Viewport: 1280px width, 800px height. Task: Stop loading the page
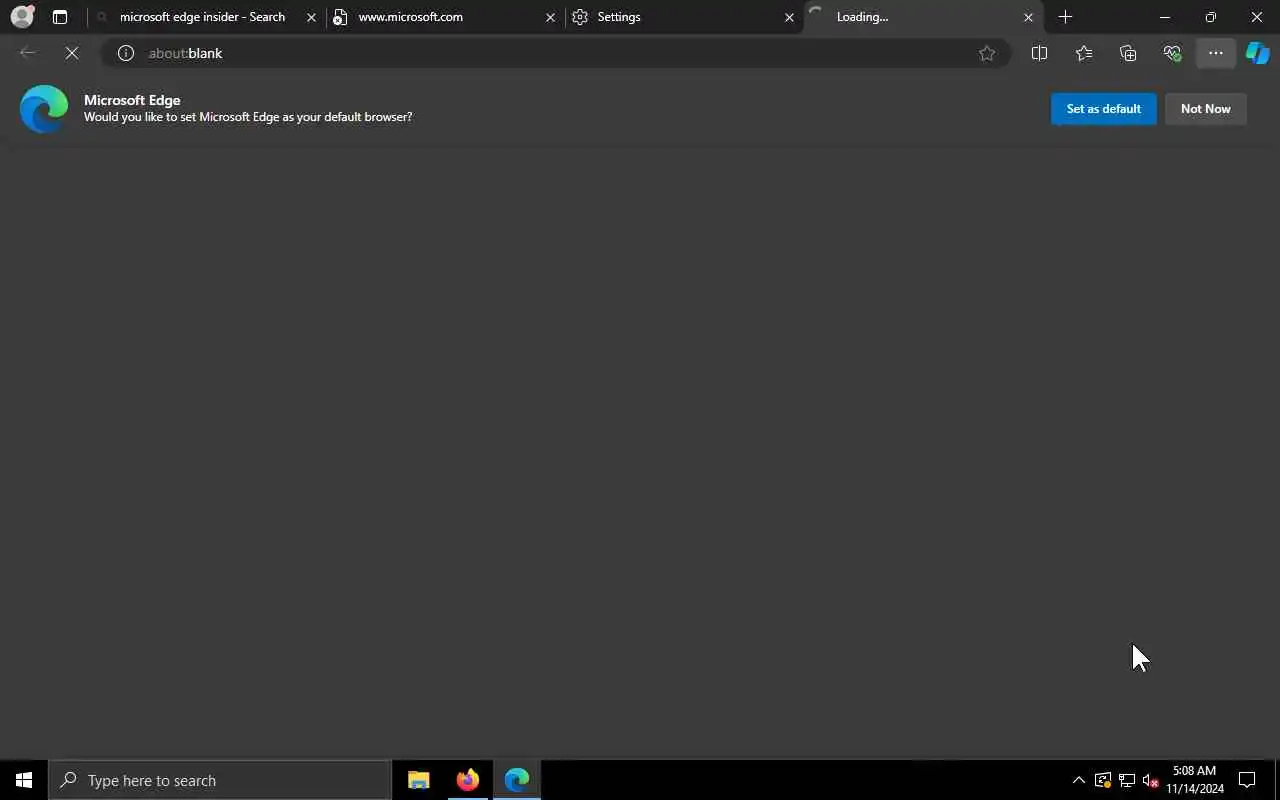pyautogui.click(x=72, y=53)
